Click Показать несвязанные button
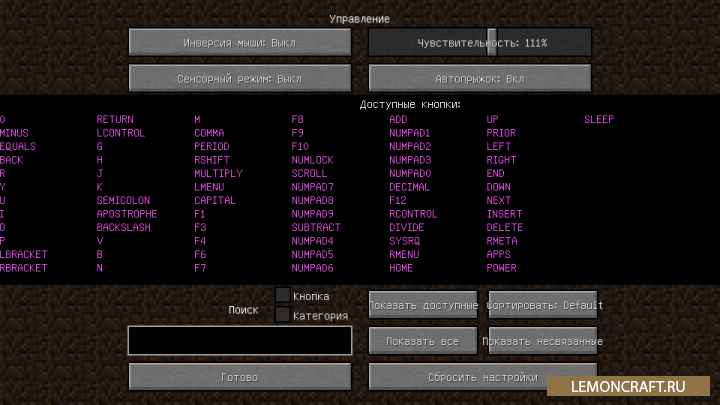This screenshot has width=720, height=405. pyautogui.click(x=543, y=341)
